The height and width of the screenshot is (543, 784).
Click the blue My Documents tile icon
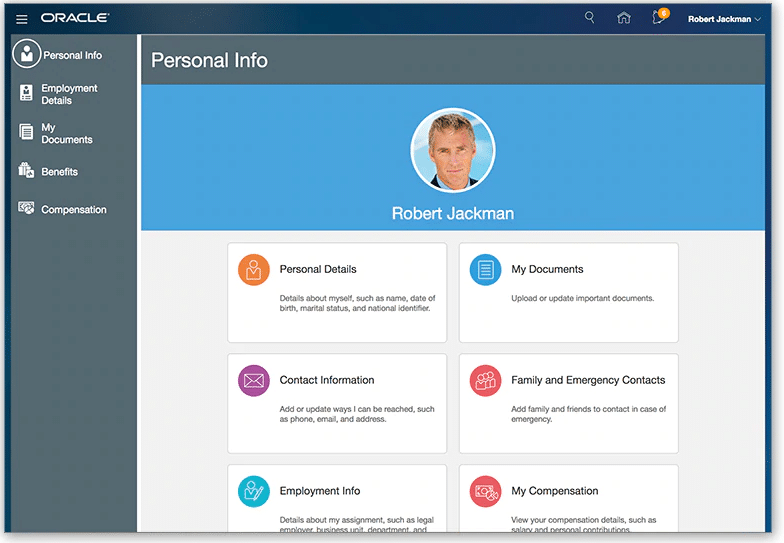pos(486,270)
